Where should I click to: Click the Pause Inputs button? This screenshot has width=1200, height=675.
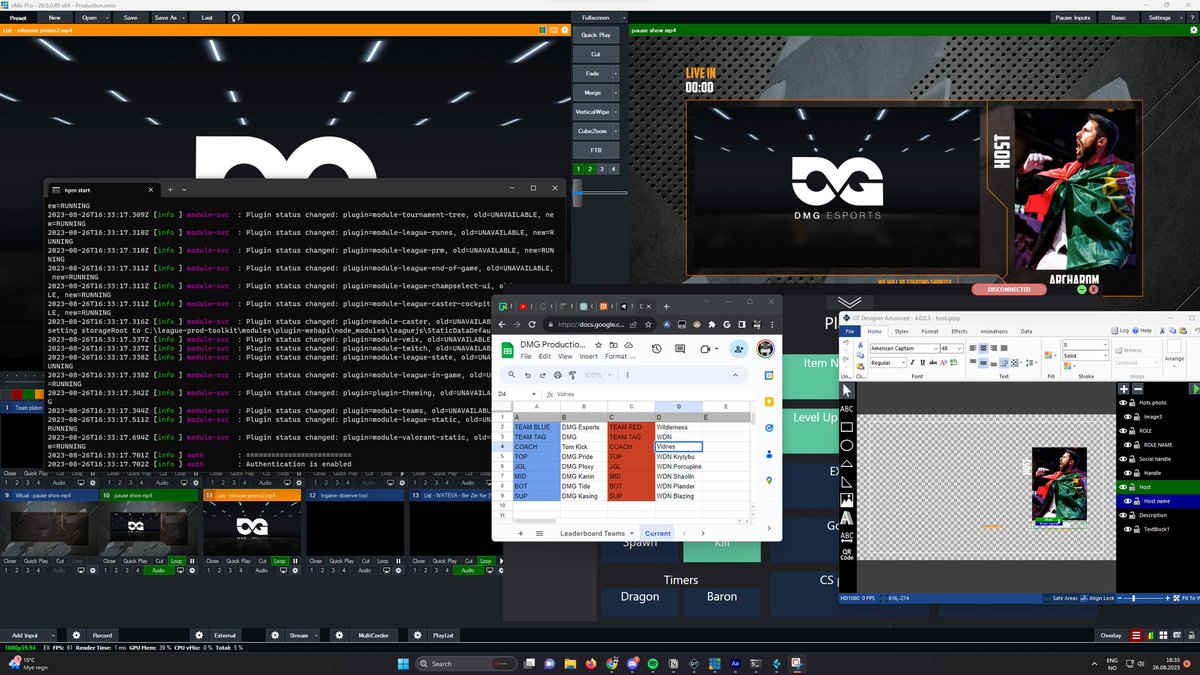[1073, 17]
